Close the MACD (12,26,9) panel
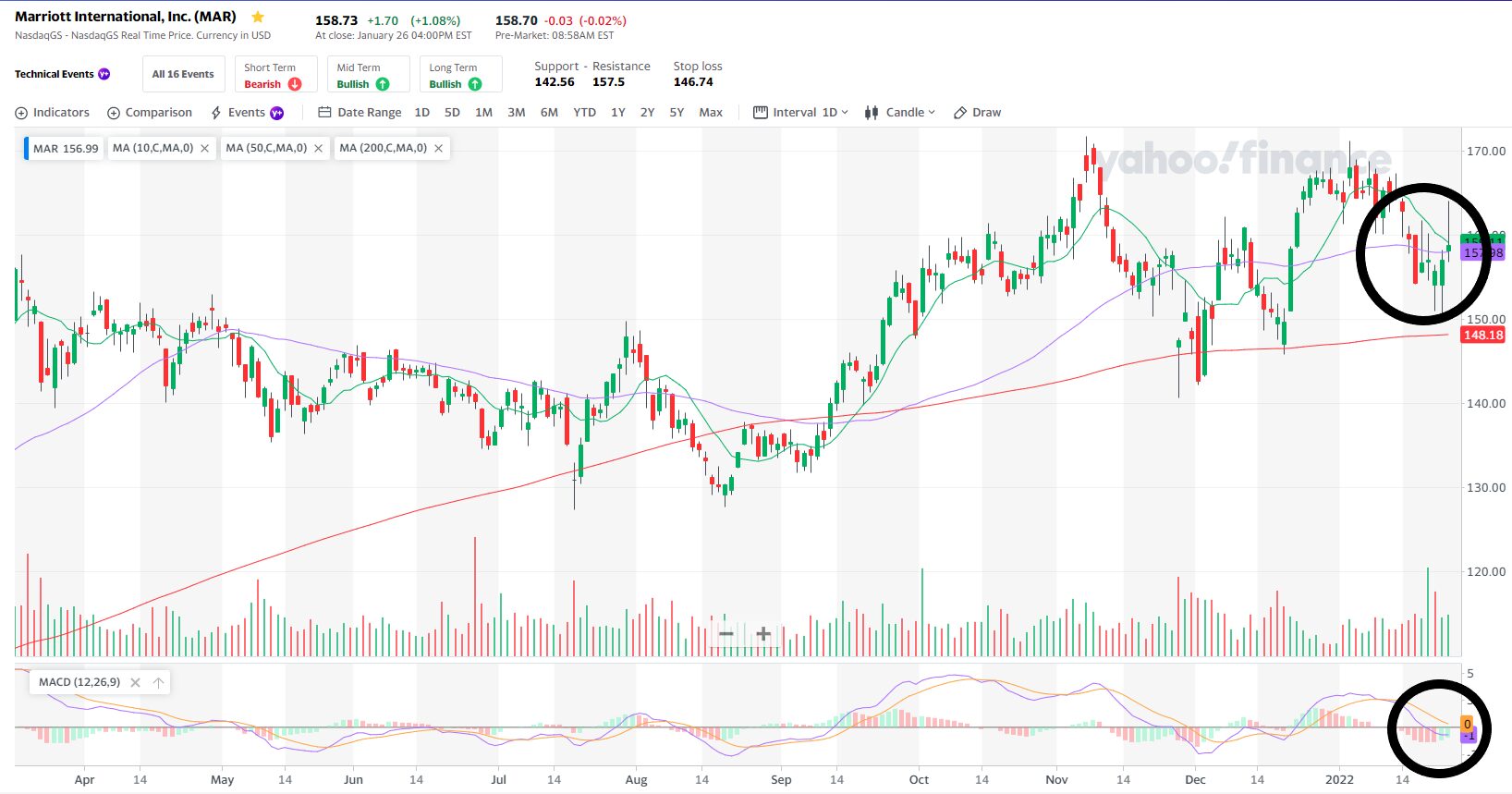1512x794 pixels. pos(135,682)
